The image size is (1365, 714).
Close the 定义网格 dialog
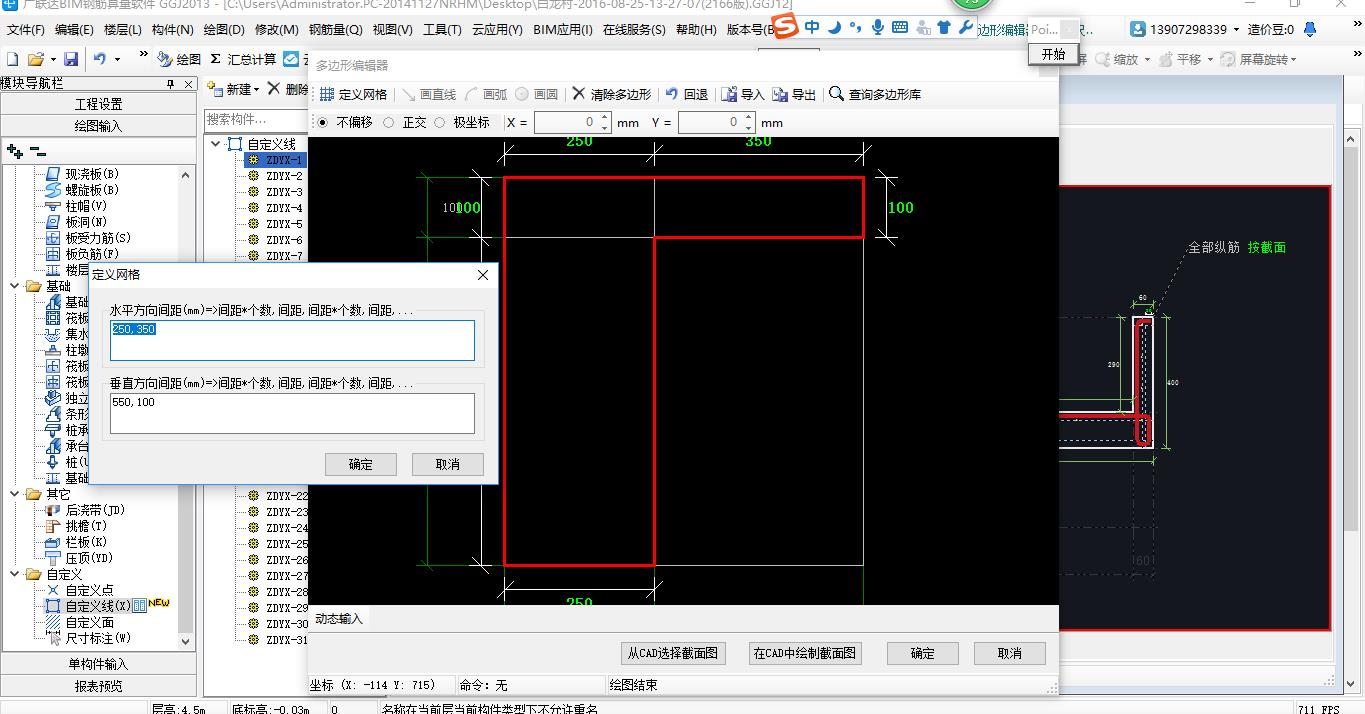tap(483, 274)
